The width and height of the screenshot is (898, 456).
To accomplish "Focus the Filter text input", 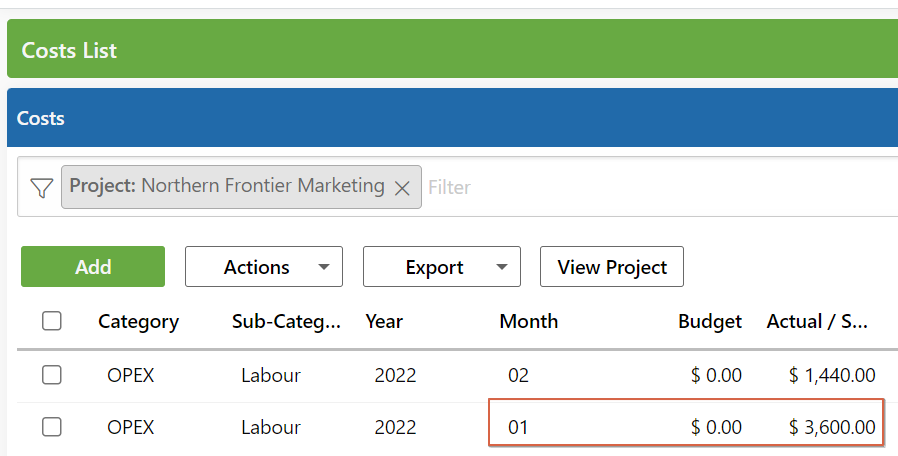I will coord(659,187).
